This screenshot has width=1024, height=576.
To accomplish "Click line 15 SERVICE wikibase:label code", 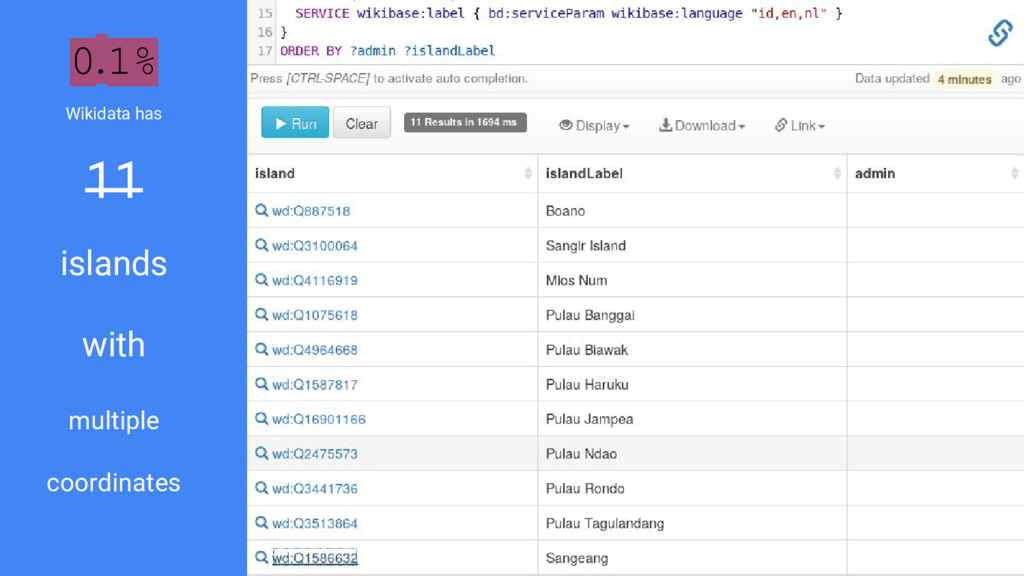I will point(569,13).
